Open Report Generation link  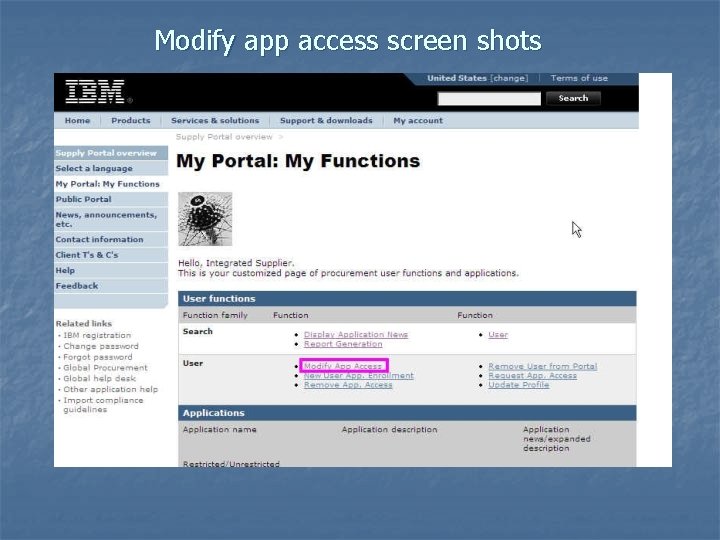point(343,344)
